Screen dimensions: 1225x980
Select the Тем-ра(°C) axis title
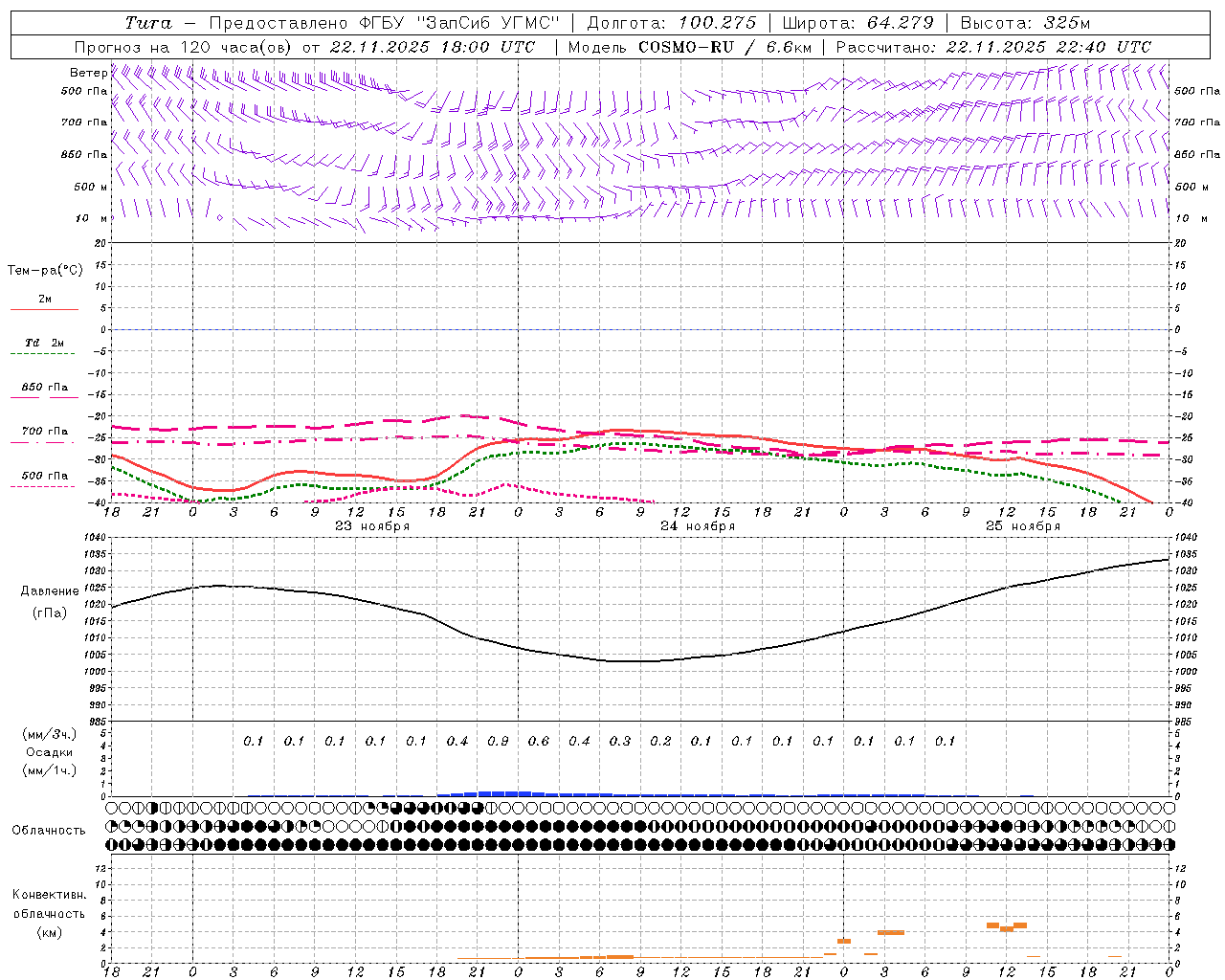pos(45,271)
